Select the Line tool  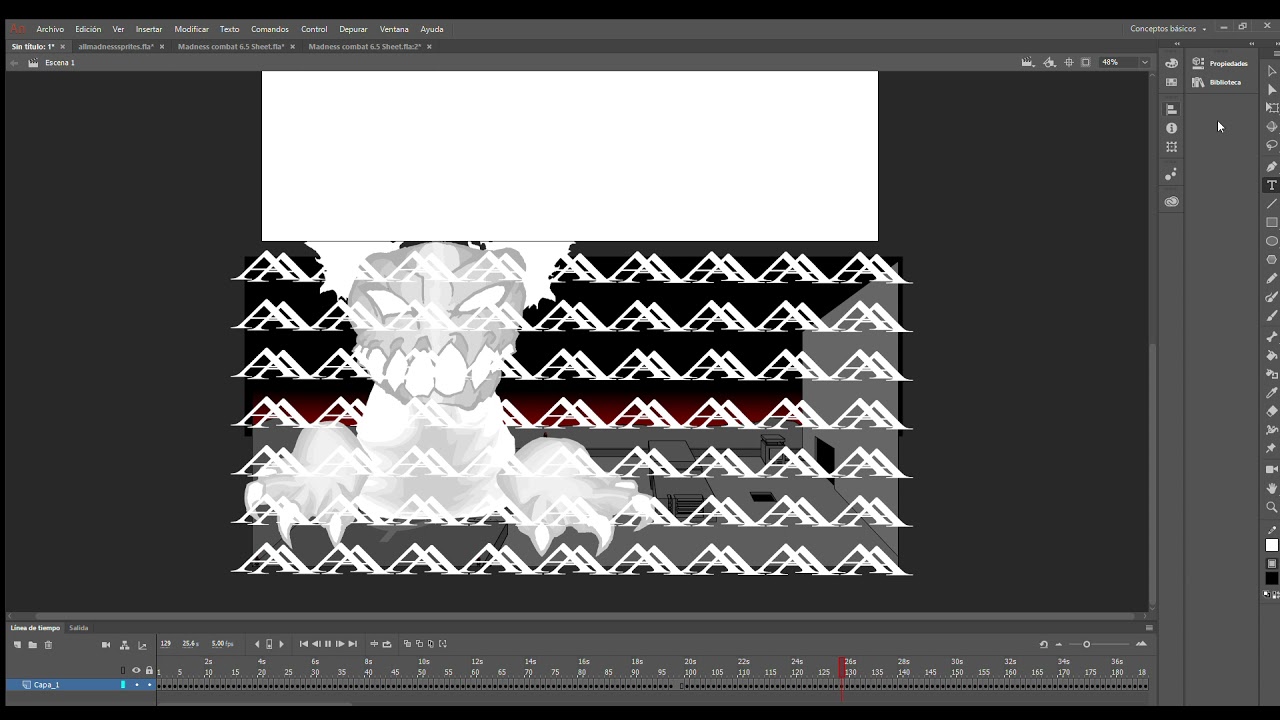coord(1272,204)
